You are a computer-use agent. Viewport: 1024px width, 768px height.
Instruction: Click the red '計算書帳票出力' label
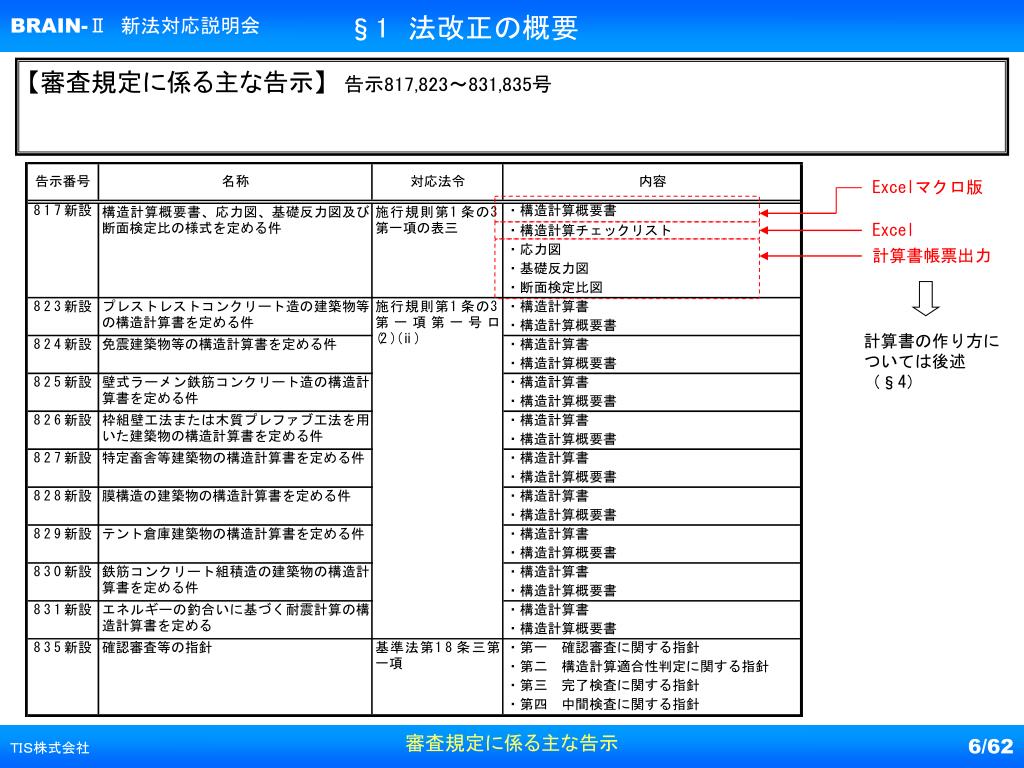tap(932, 255)
